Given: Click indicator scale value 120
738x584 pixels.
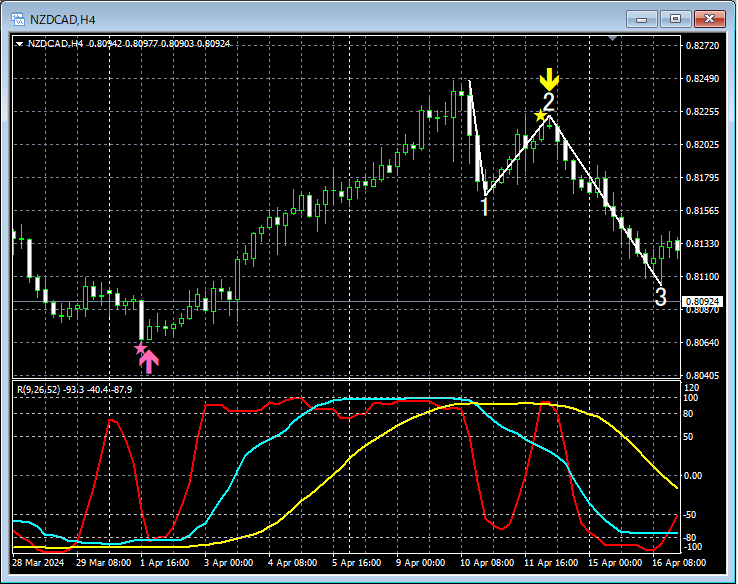Looking at the screenshot, I should coord(692,388).
